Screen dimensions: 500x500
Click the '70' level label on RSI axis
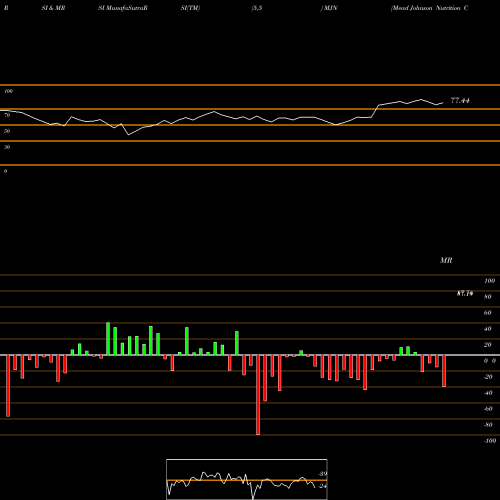(7, 115)
